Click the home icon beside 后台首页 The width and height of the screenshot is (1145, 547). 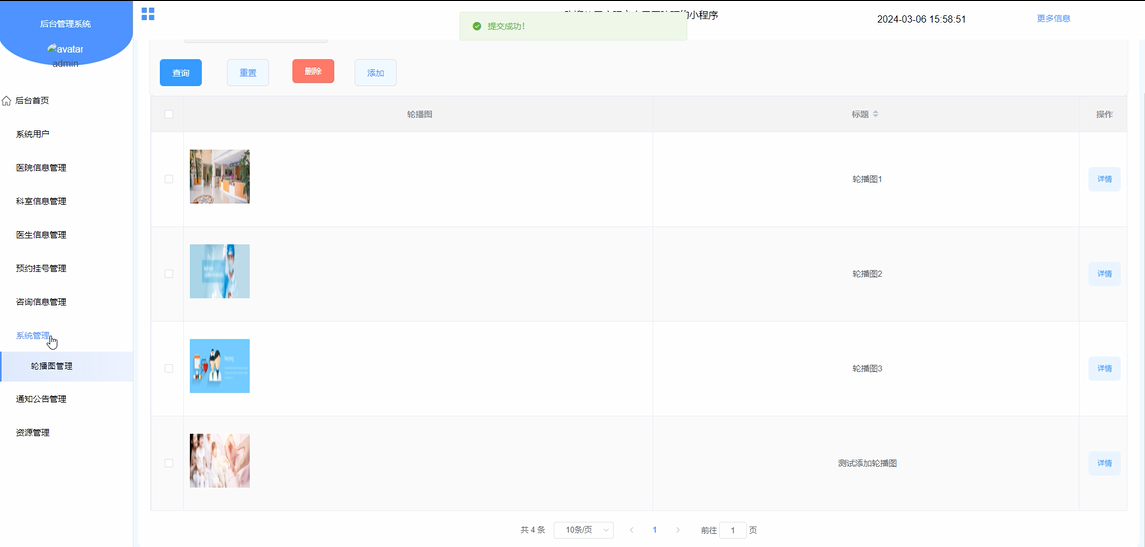pyautogui.click(x=7, y=101)
